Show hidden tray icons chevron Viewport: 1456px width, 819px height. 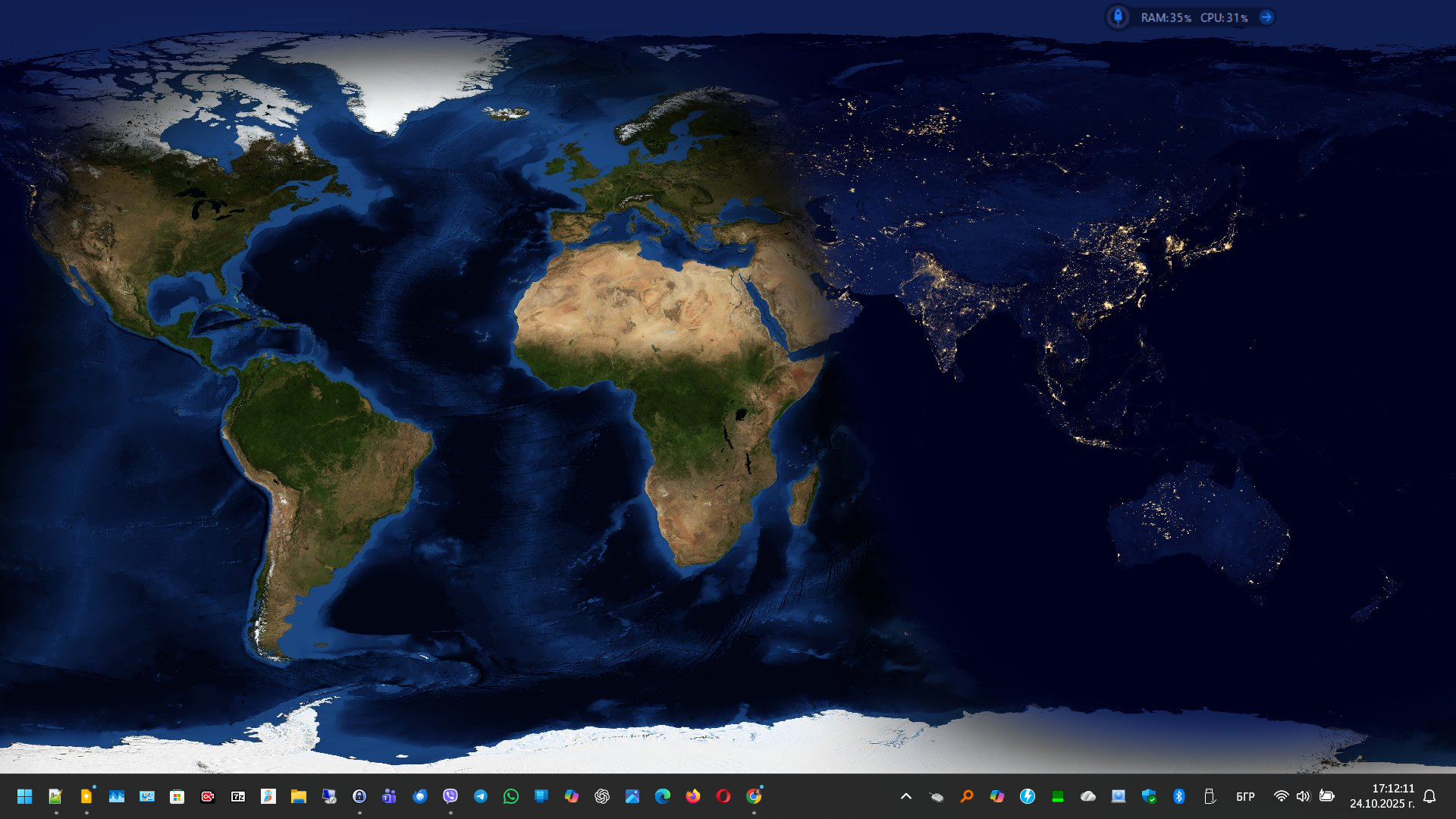[x=906, y=796]
